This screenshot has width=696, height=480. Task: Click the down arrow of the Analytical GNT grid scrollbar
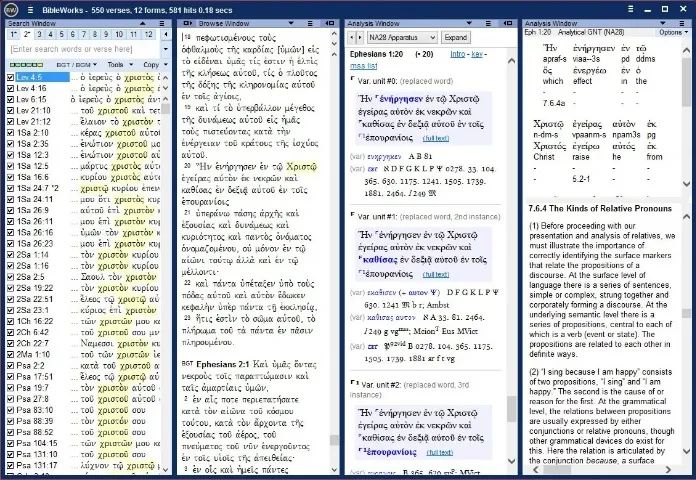tap(686, 183)
